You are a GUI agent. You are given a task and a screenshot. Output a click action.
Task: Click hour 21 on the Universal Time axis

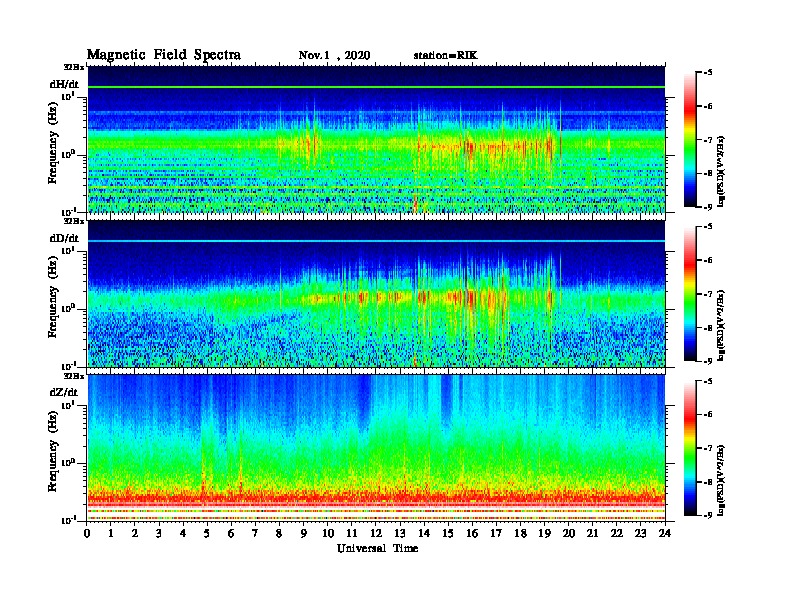[592, 534]
